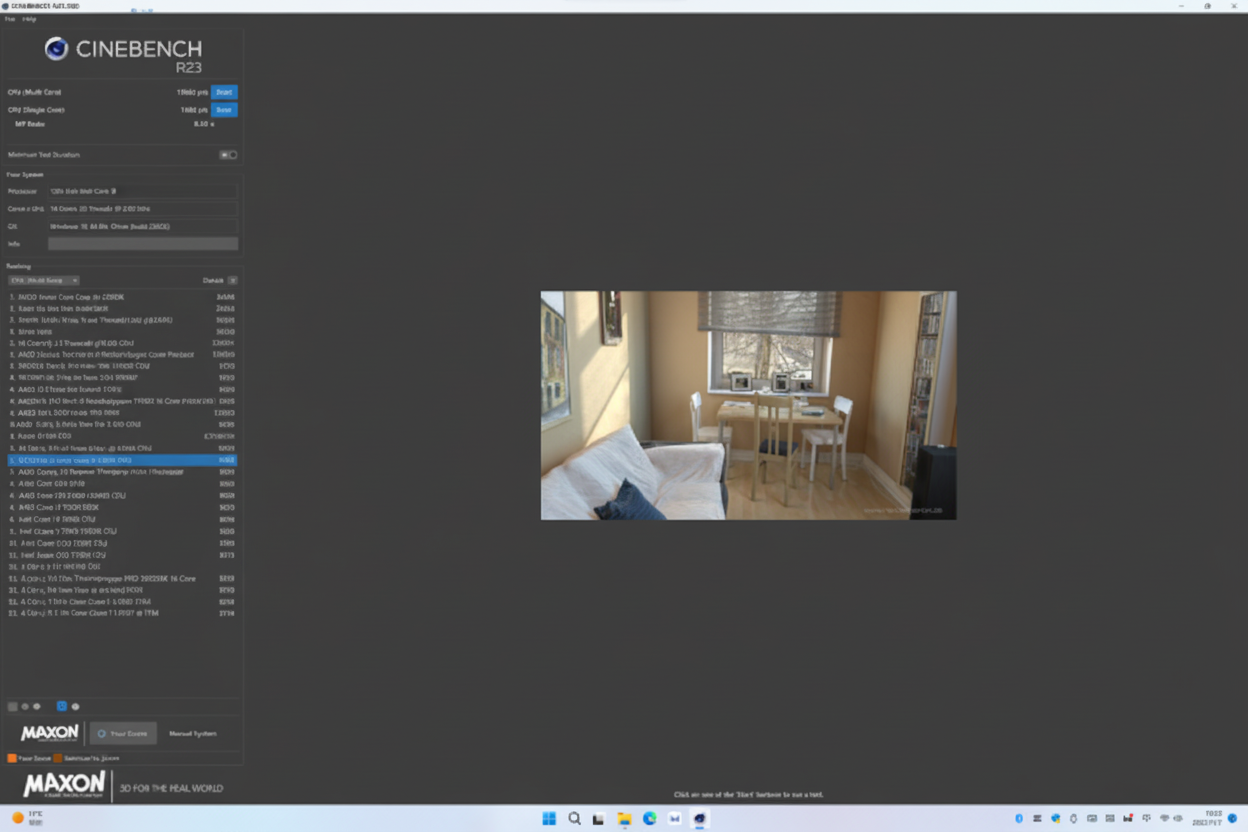Image resolution: width=1248 pixels, height=832 pixels.
Task: Click the orange Your Score legend swatch
Action: pos(11,758)
